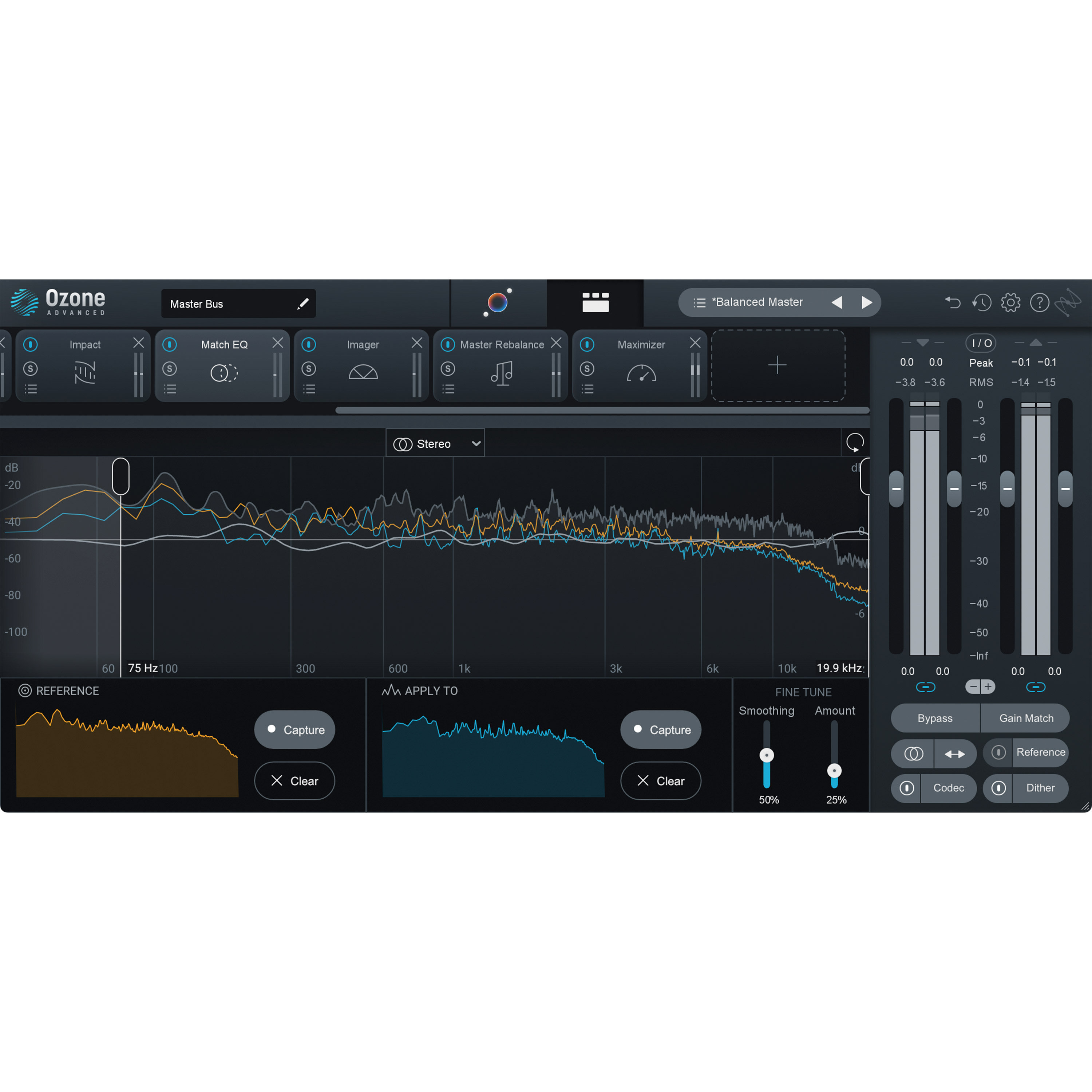Open the Match EQ options list icon
The width and height of the screenshot is (1092, 1092).
[170, 388]
